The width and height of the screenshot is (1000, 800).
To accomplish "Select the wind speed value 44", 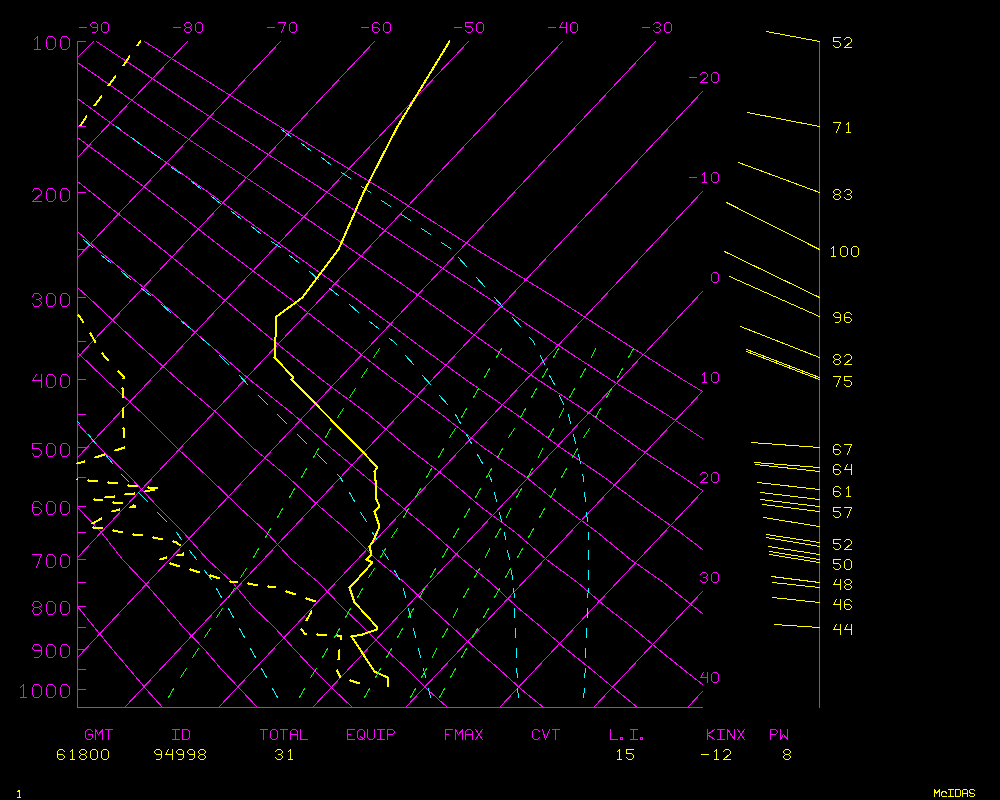I will (842, 629).
